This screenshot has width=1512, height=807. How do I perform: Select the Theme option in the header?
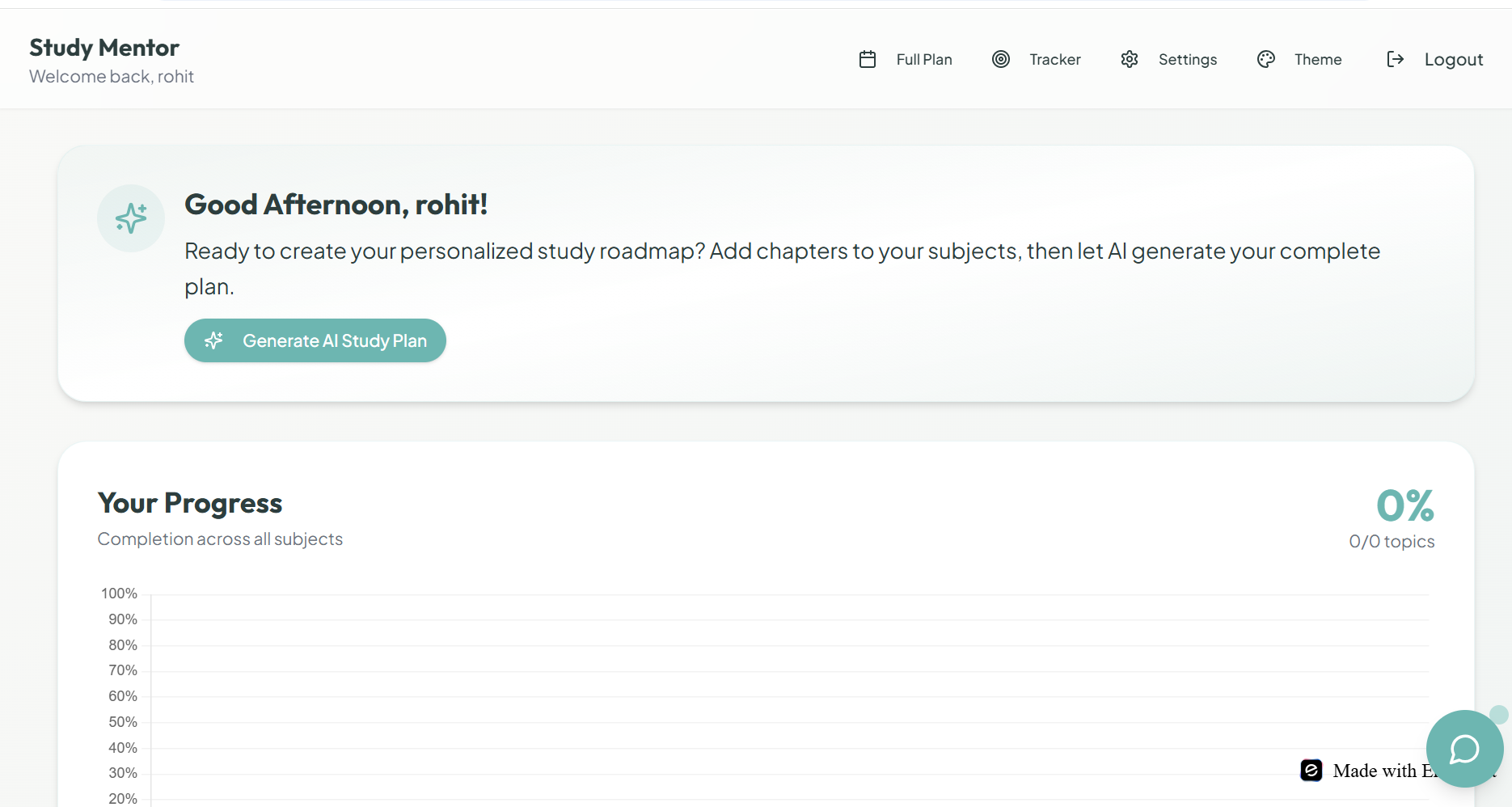pos(1317,59)
